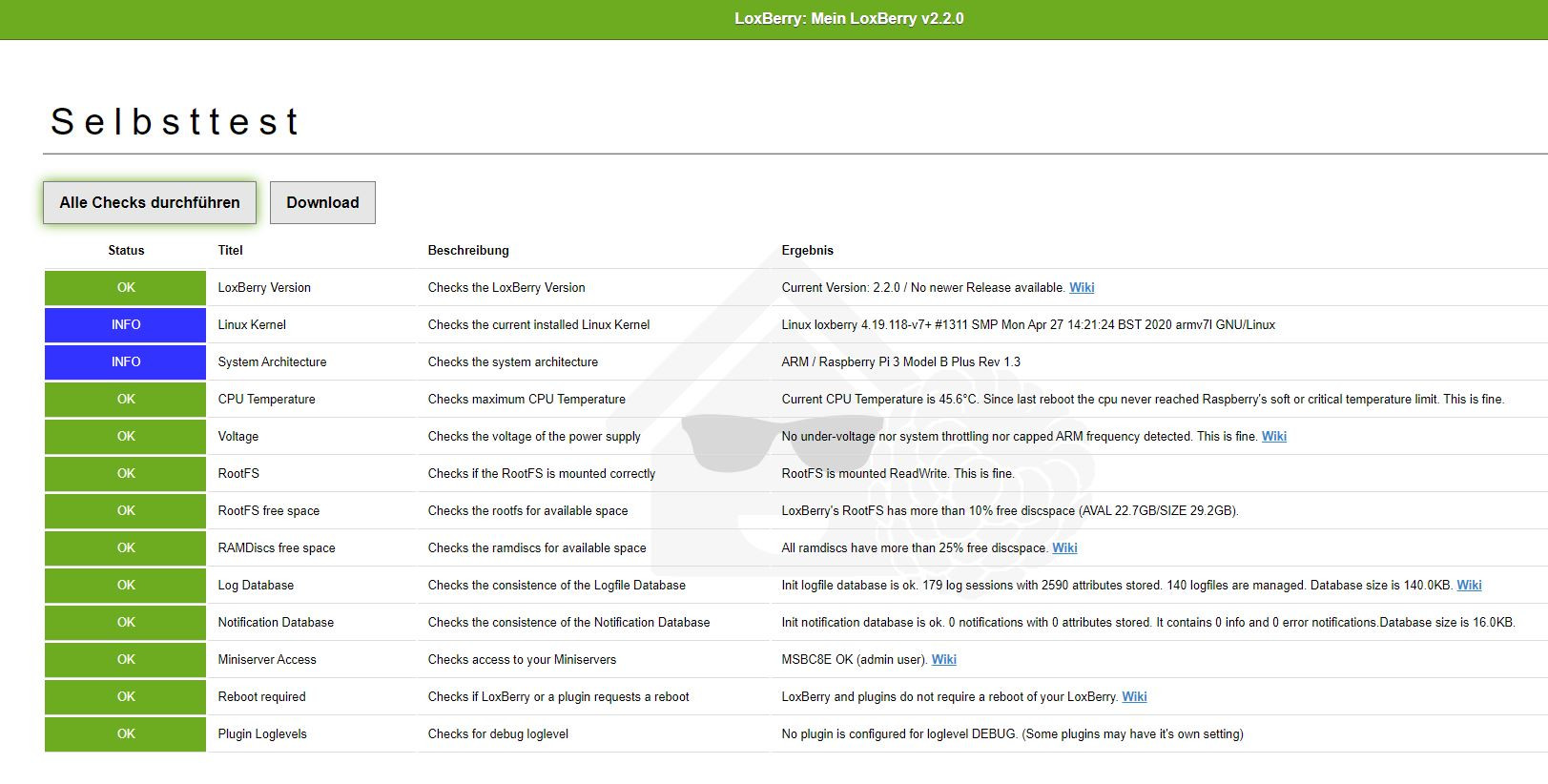Click result 'ARM / Raspberry Pi 3 Model B Plus Rev 1.3'
1548x784 pixels.
900,361
